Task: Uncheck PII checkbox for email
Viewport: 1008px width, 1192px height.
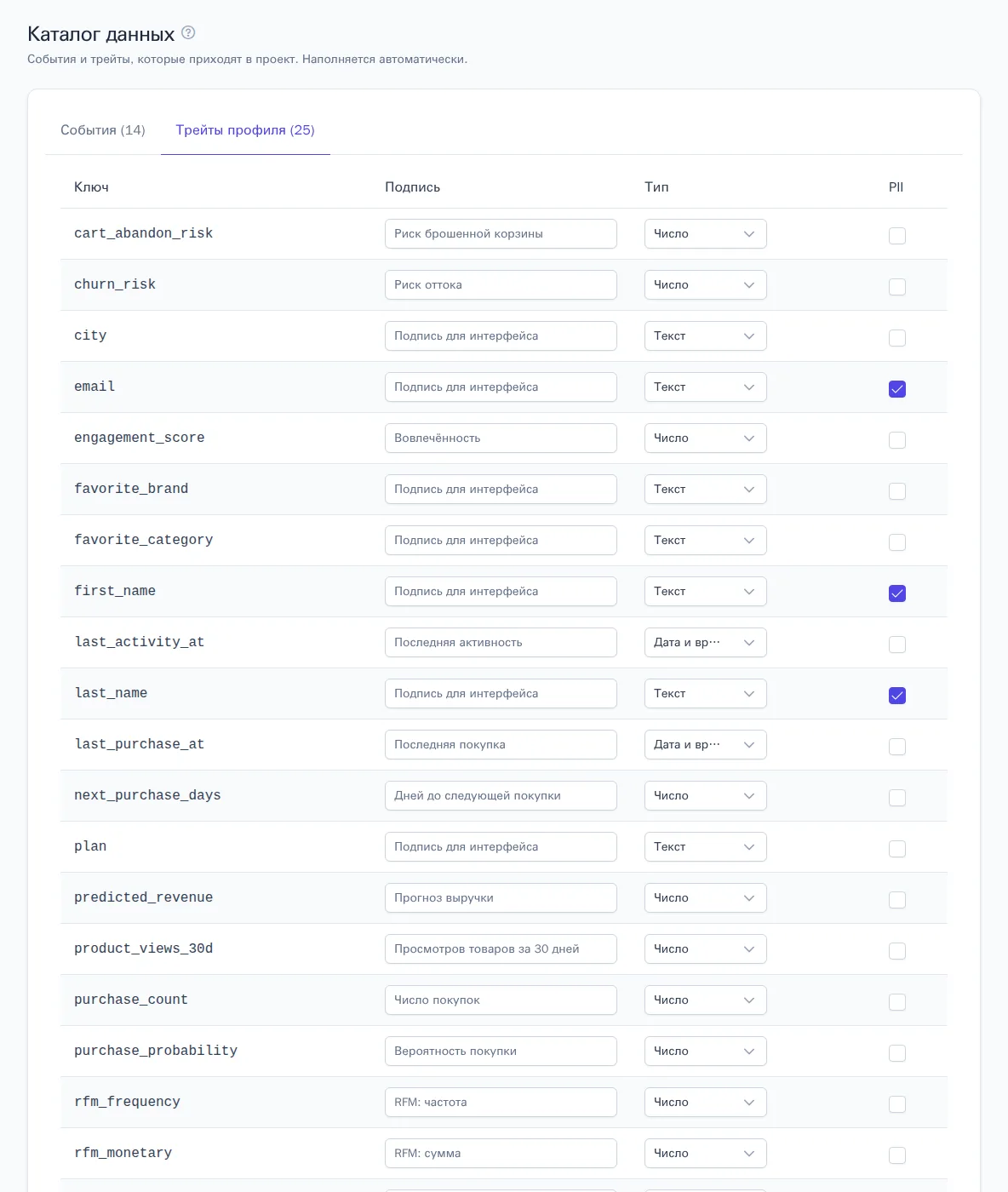Action: point(897,389)
